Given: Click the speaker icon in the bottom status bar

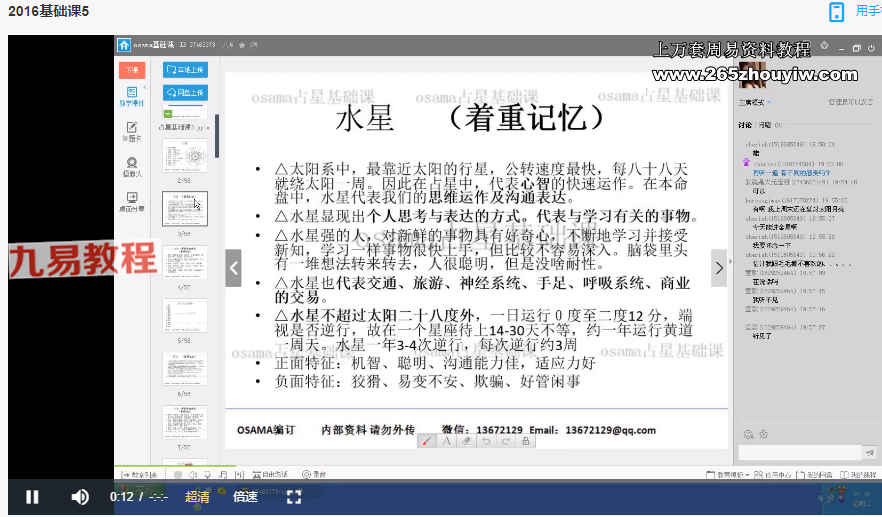Looking at the screenshot, I should pos(192,475).
